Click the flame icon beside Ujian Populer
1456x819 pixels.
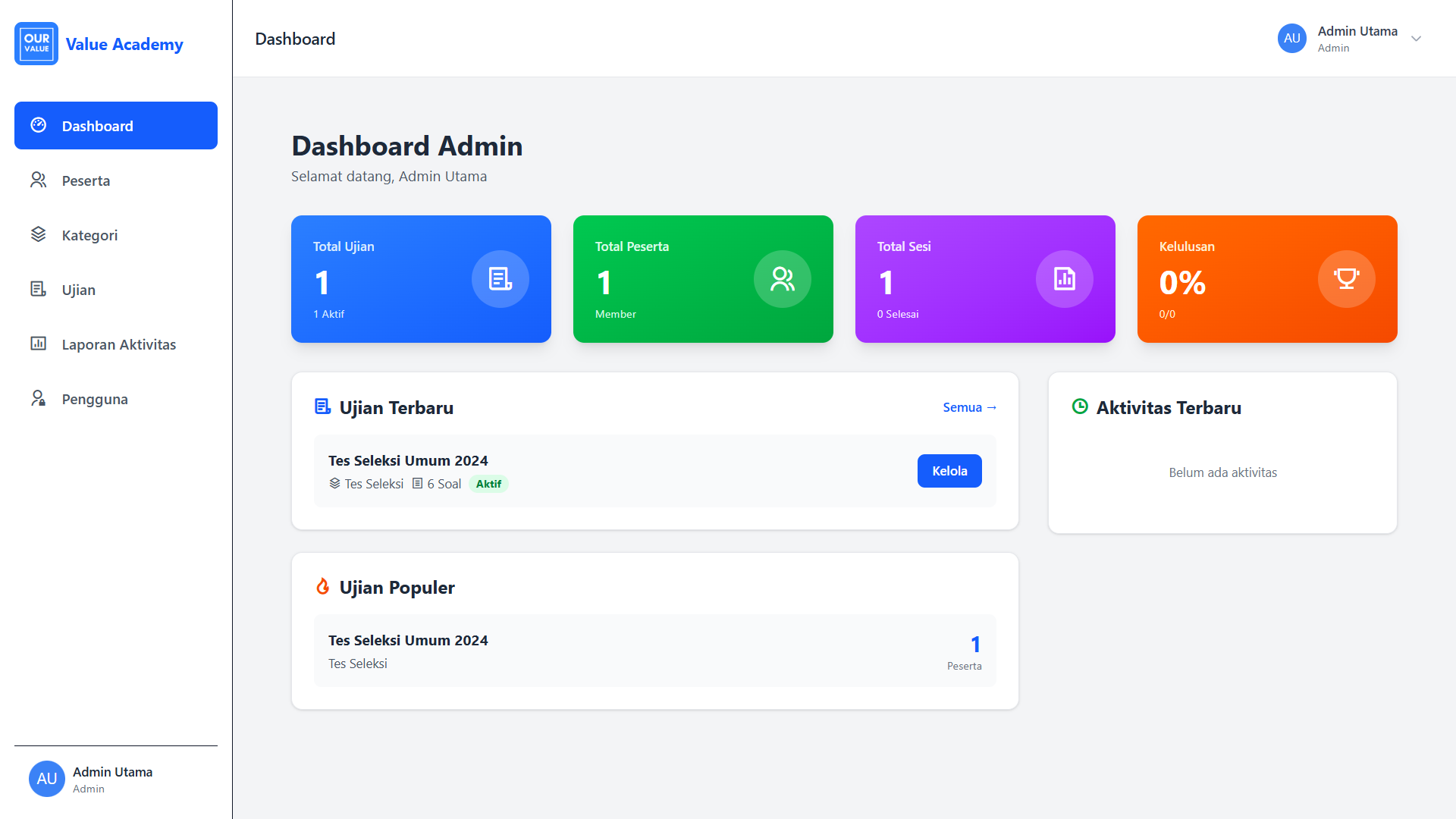tap(323, 587)
